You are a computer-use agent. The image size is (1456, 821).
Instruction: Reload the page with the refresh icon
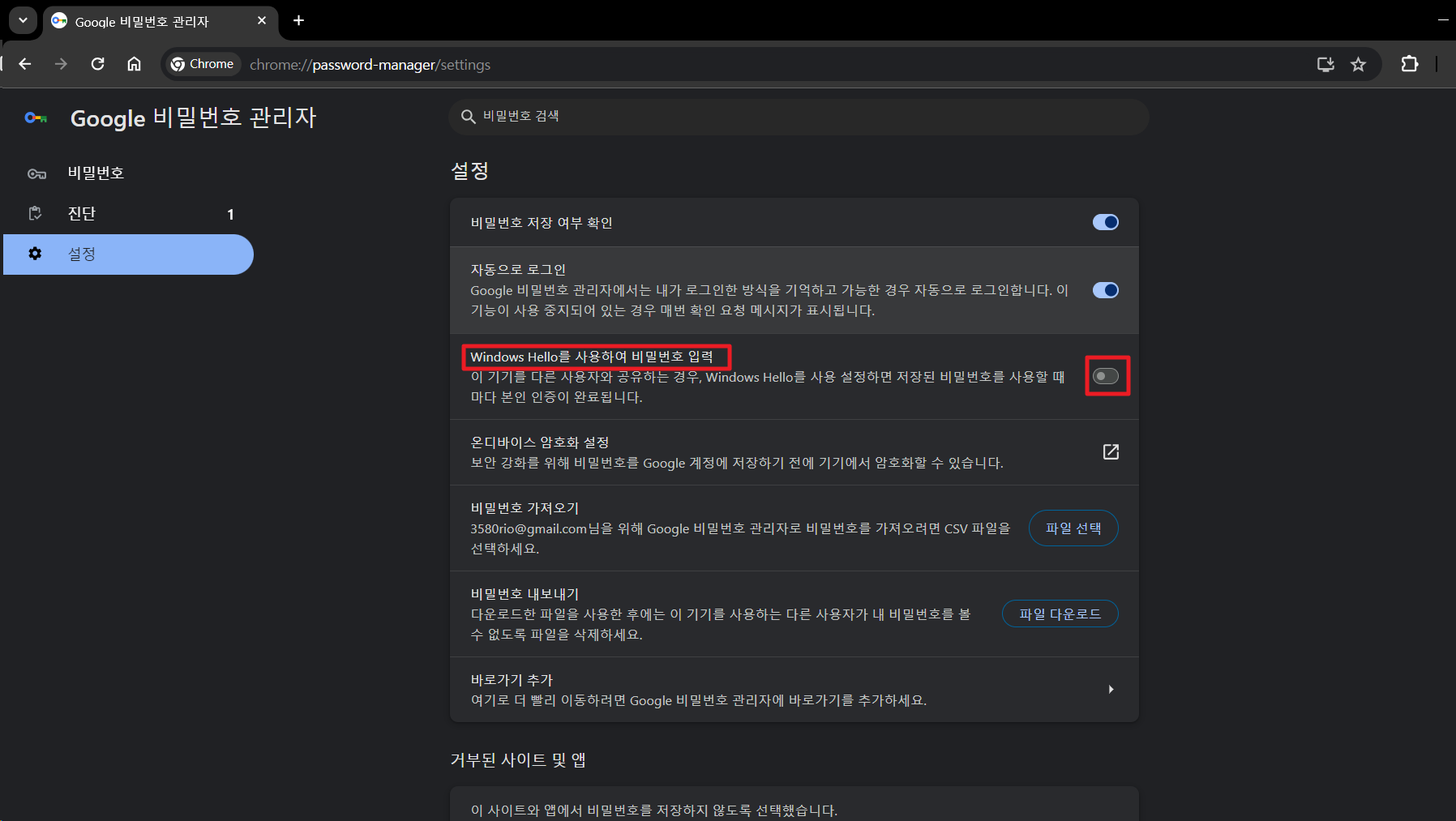pyautogui.click(x=97, y=64)
